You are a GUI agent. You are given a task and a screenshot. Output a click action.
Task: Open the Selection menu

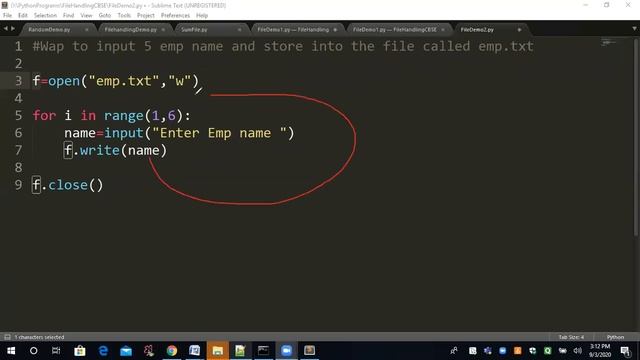(45, 16)
